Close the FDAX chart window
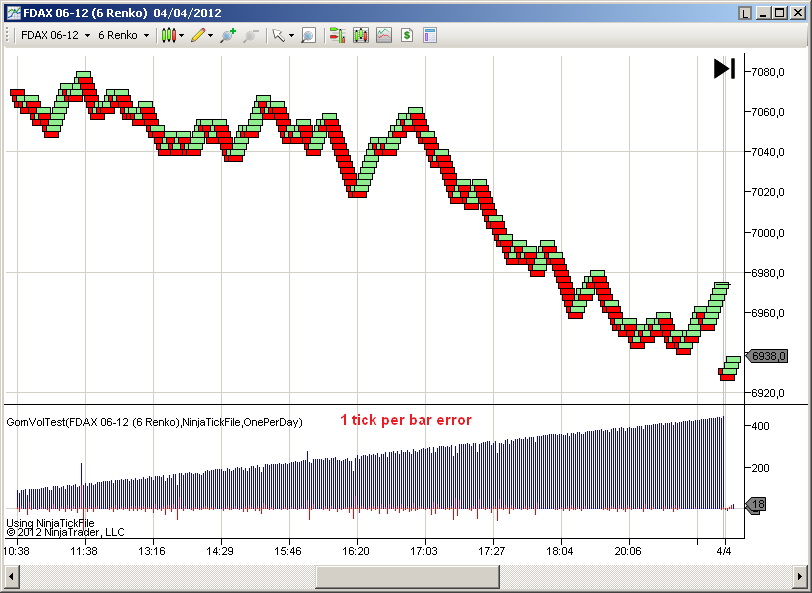This screenshot has height=593, width=812. (798, 13)
